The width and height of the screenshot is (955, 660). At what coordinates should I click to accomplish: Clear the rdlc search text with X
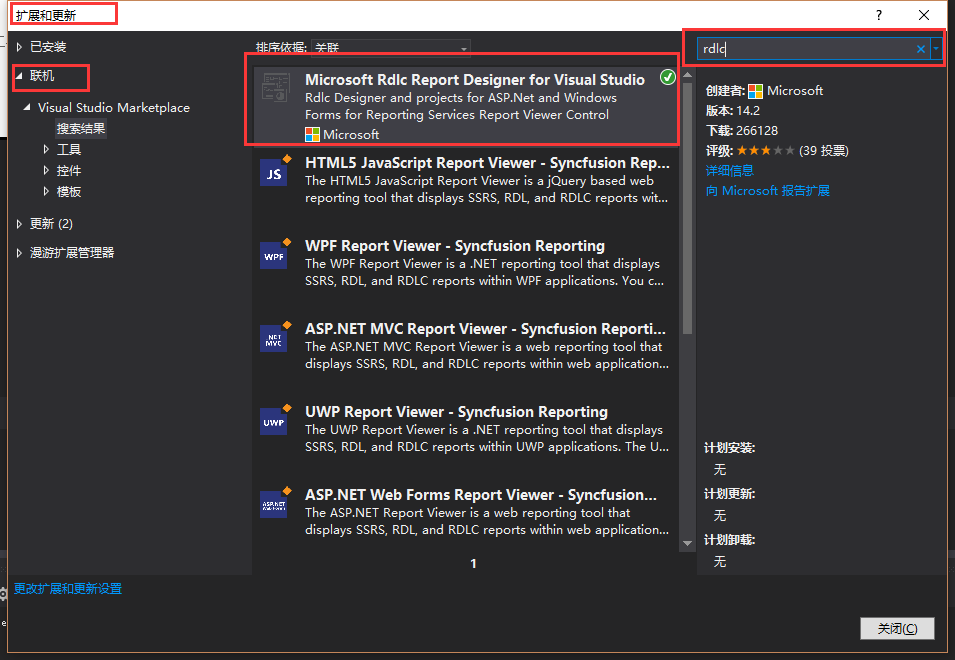click(920, 49)
